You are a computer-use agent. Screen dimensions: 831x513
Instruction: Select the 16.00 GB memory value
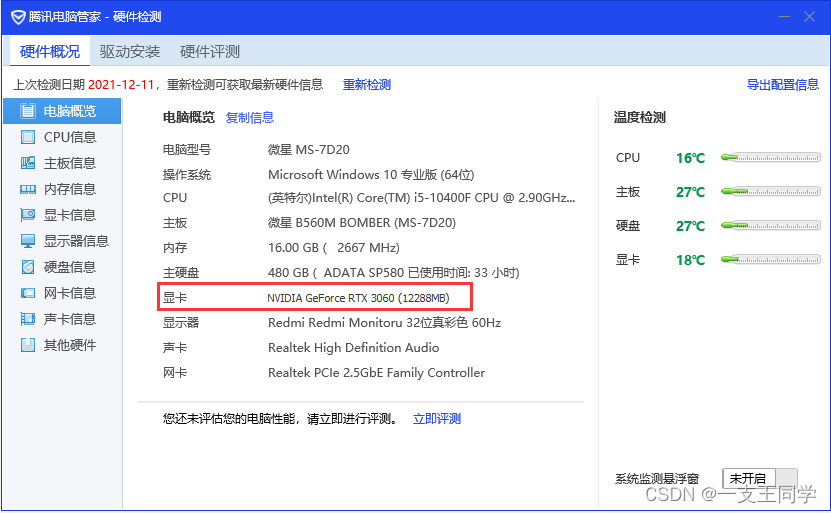[334, 247]
